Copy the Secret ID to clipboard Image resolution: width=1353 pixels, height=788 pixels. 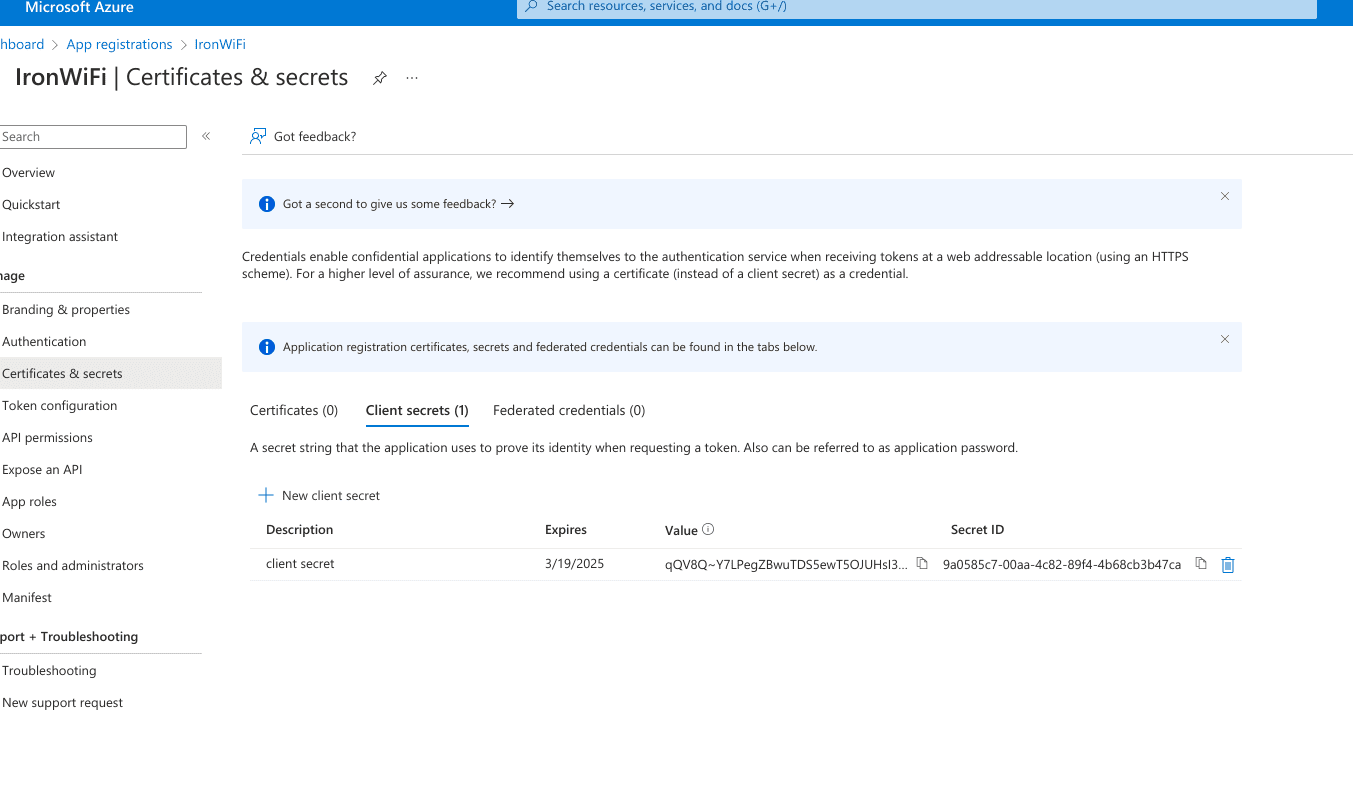click(x=1201, y=564)
